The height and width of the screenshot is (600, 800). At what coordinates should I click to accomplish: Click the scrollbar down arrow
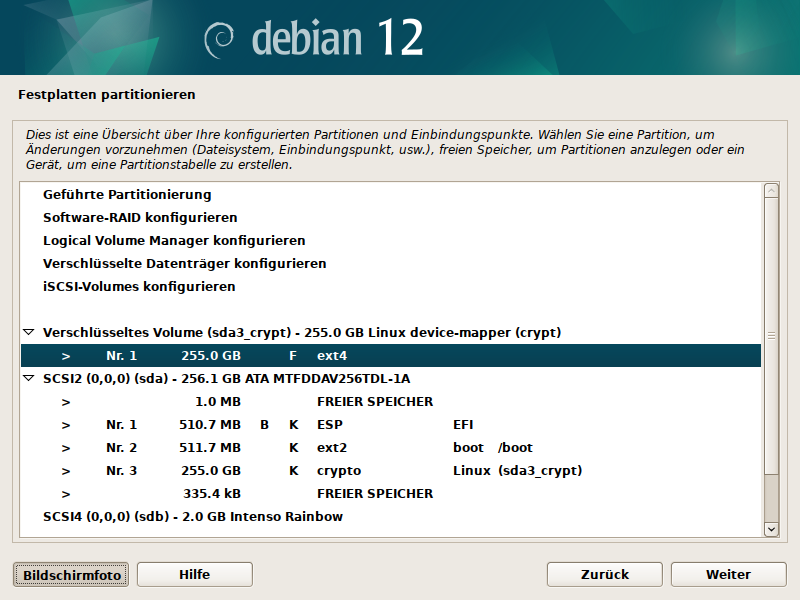pos(771,528)
